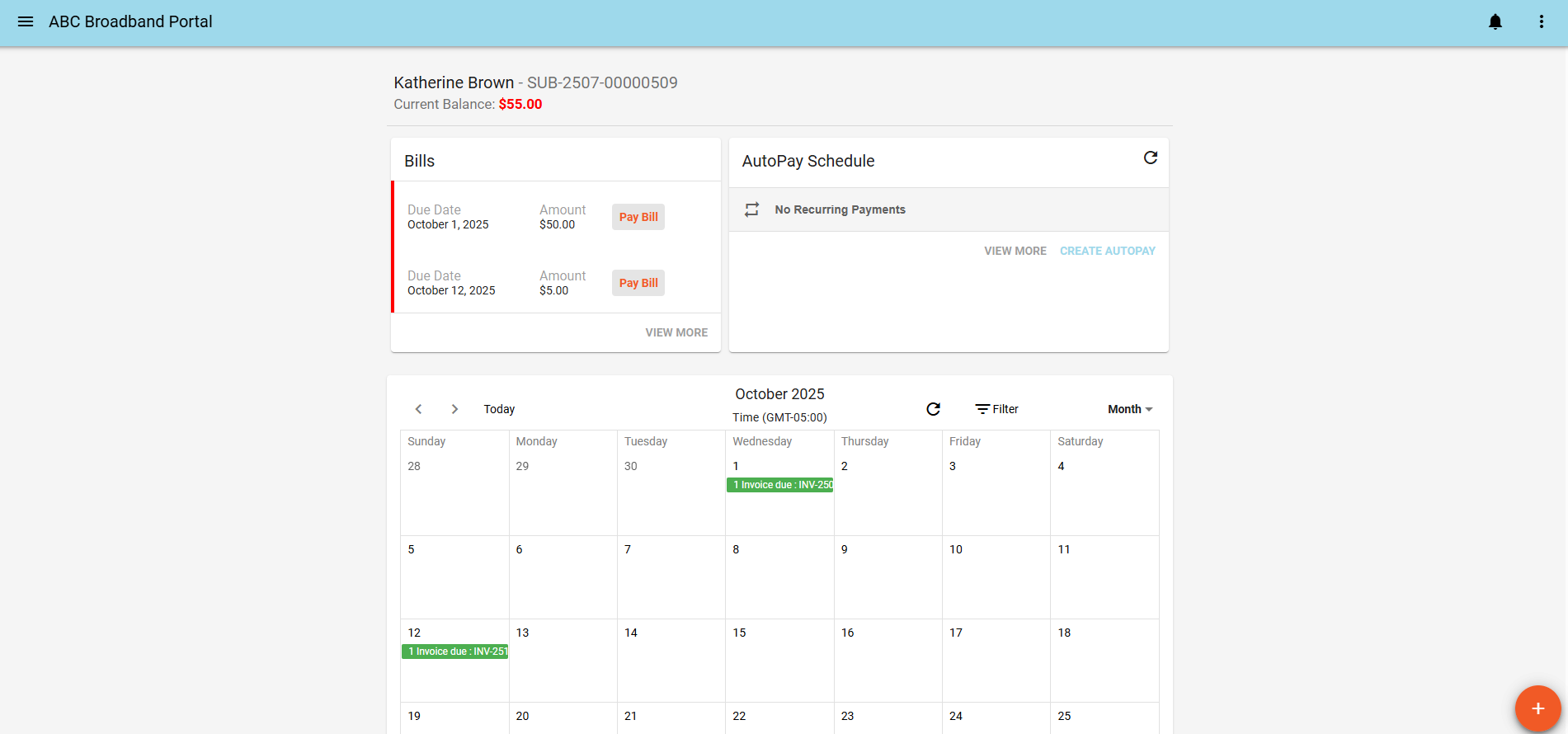Click View More in AutoPay Schedule

1015,251
